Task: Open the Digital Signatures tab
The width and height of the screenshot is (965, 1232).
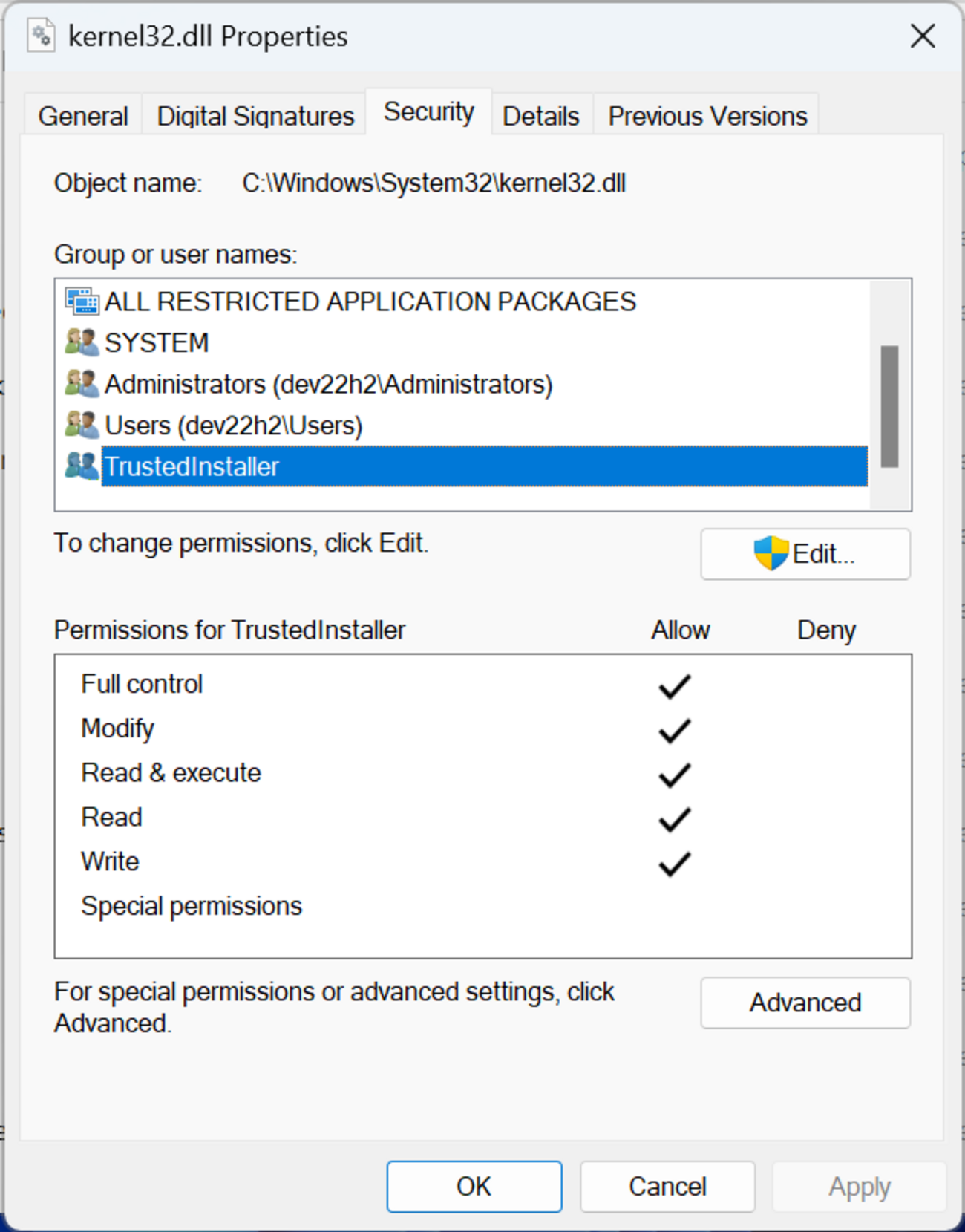Action: [255, 116]
